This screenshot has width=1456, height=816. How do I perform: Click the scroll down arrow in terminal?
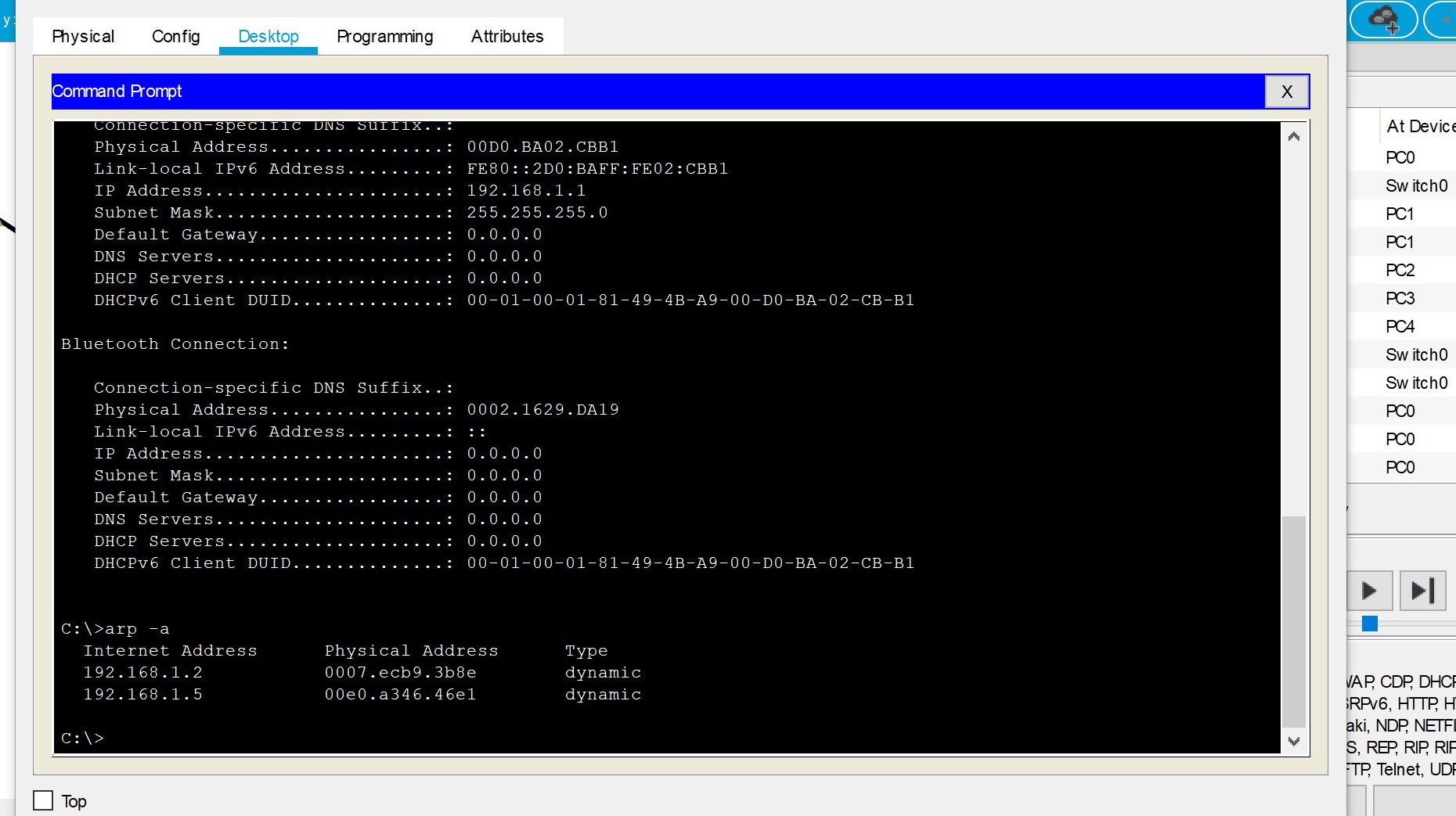(x=1294, y=741)
